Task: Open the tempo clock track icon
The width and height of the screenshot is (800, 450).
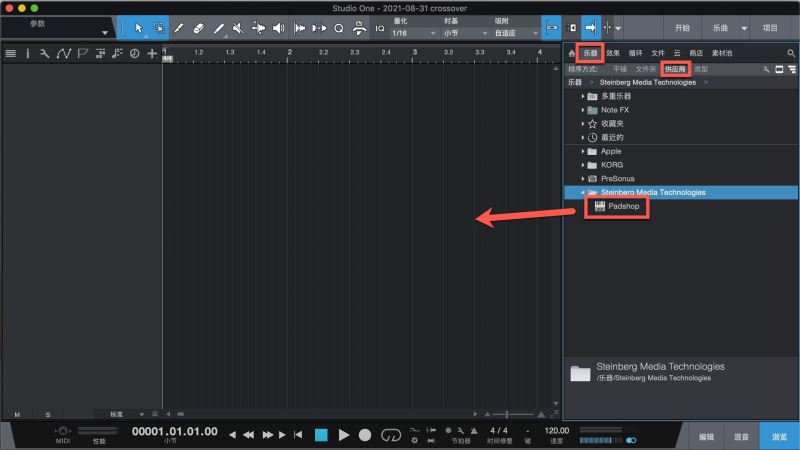Action: [135, 53]
